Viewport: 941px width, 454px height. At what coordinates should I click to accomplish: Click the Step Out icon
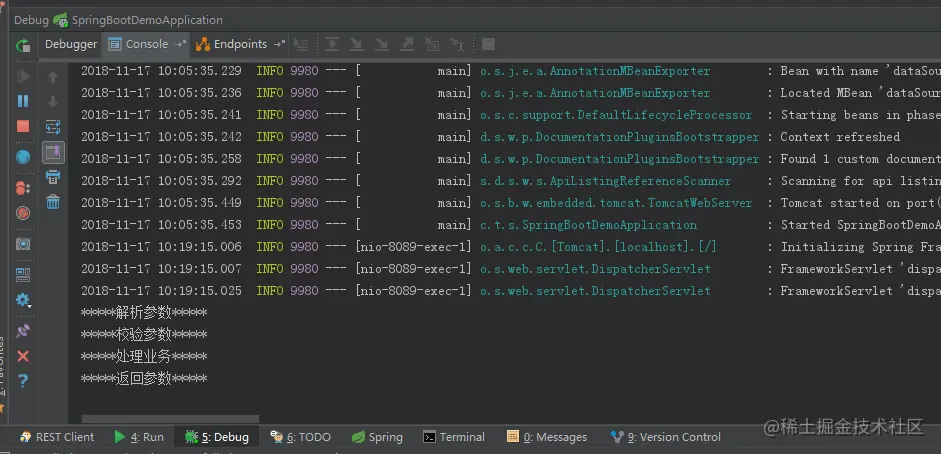407,44
